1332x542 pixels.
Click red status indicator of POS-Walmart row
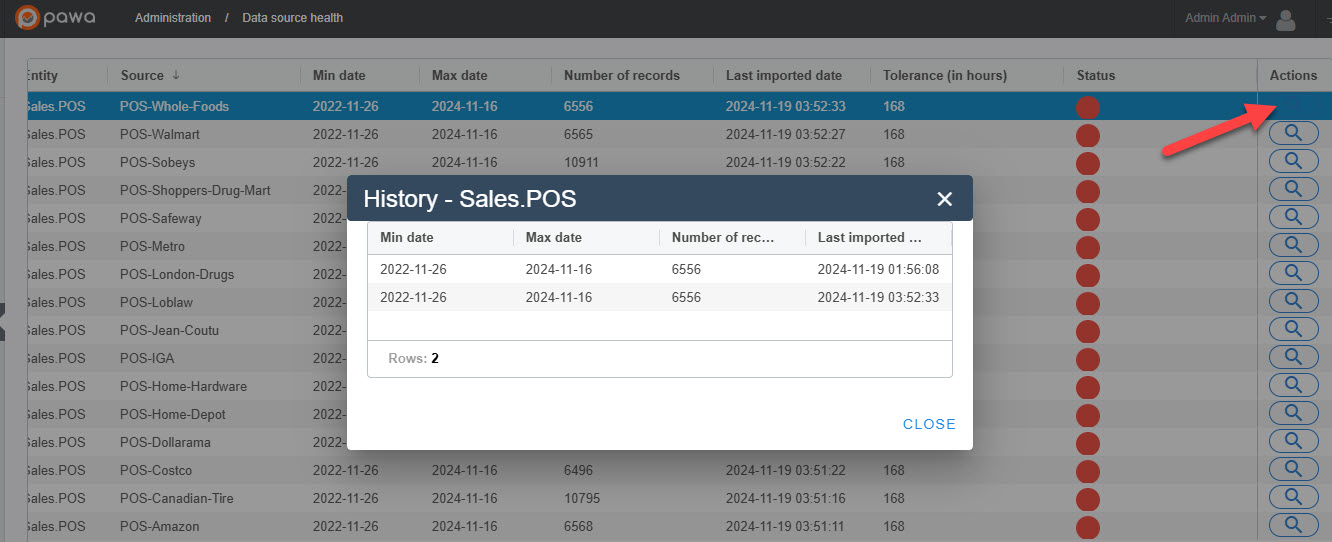1087,134
